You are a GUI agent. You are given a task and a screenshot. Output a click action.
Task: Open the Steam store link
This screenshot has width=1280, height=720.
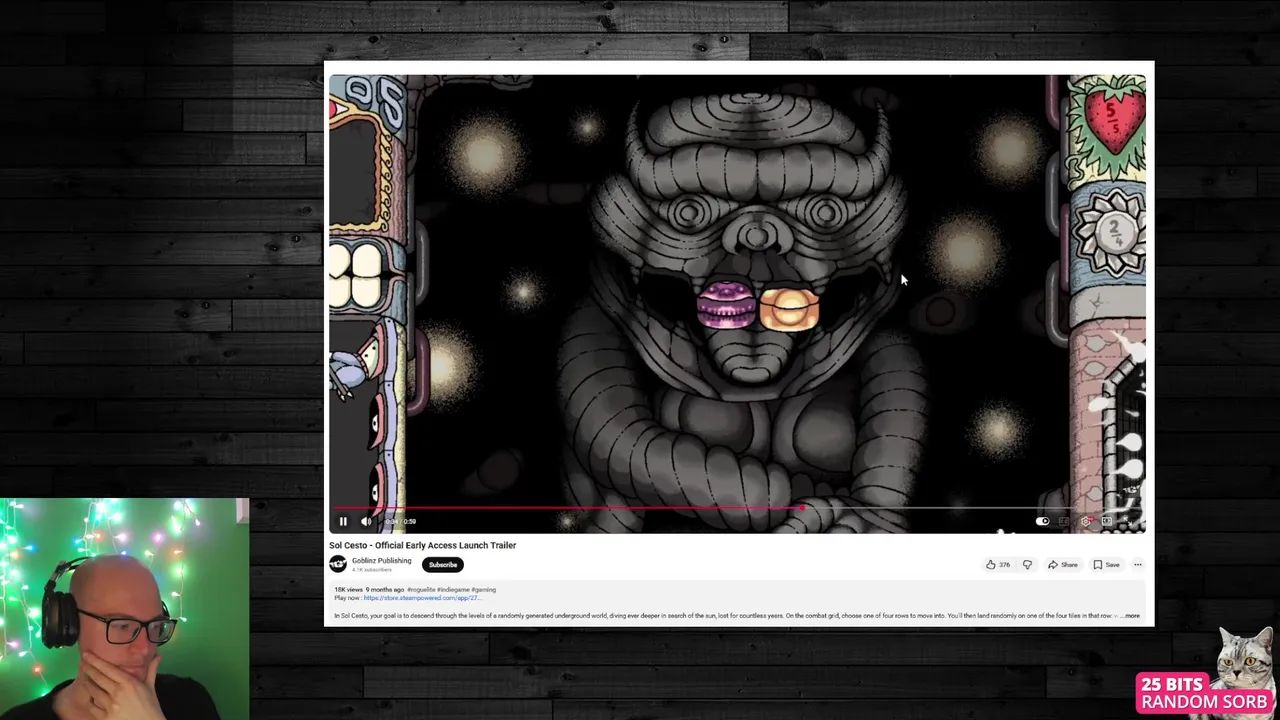(x=421, y=598)
